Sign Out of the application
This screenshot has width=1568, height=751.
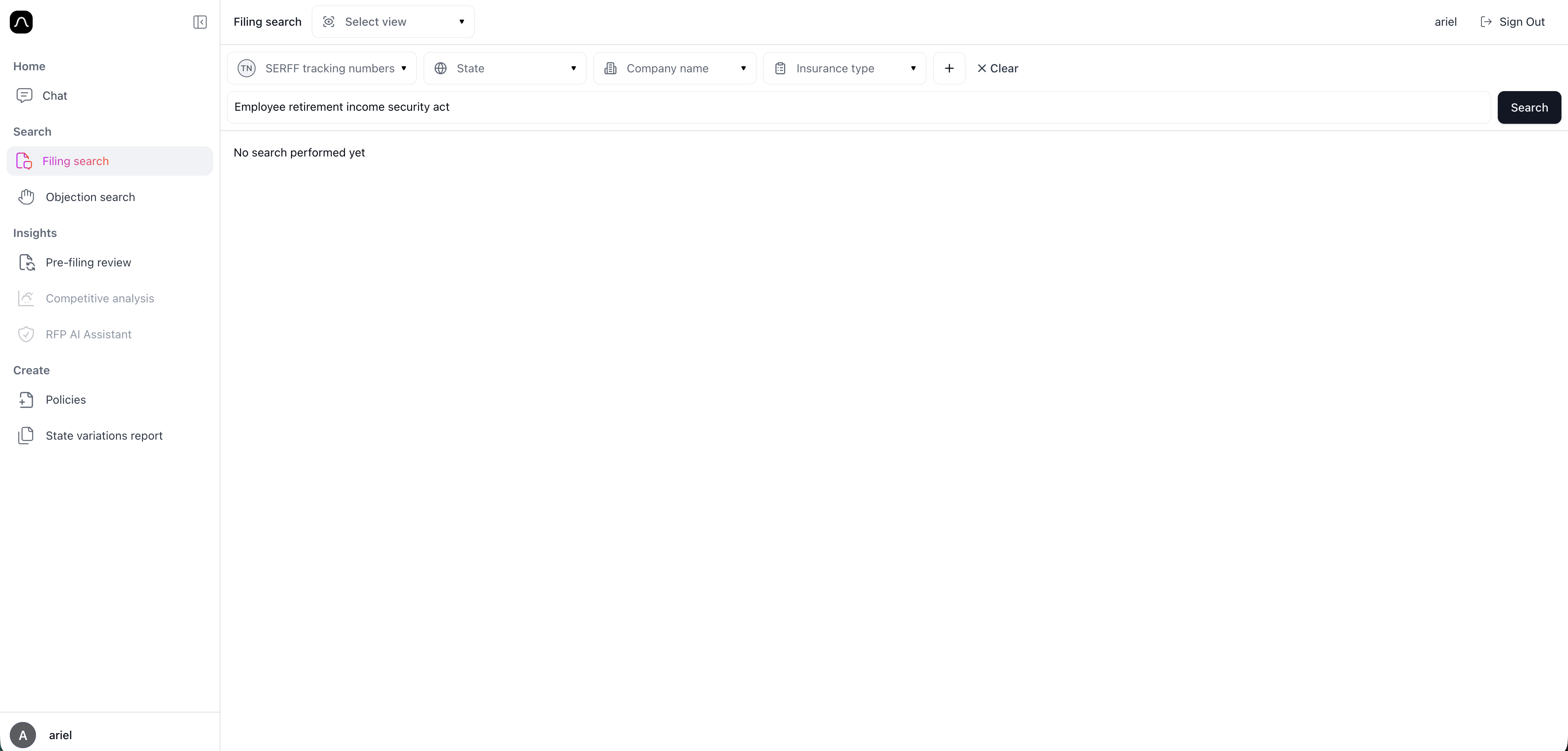tap(1513, 21)
